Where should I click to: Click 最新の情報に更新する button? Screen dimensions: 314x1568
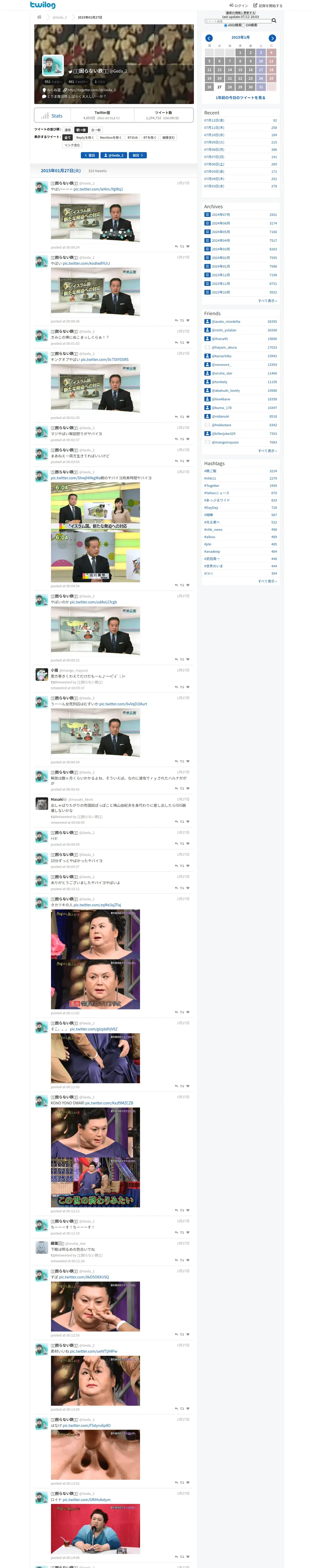pos(240,13)
